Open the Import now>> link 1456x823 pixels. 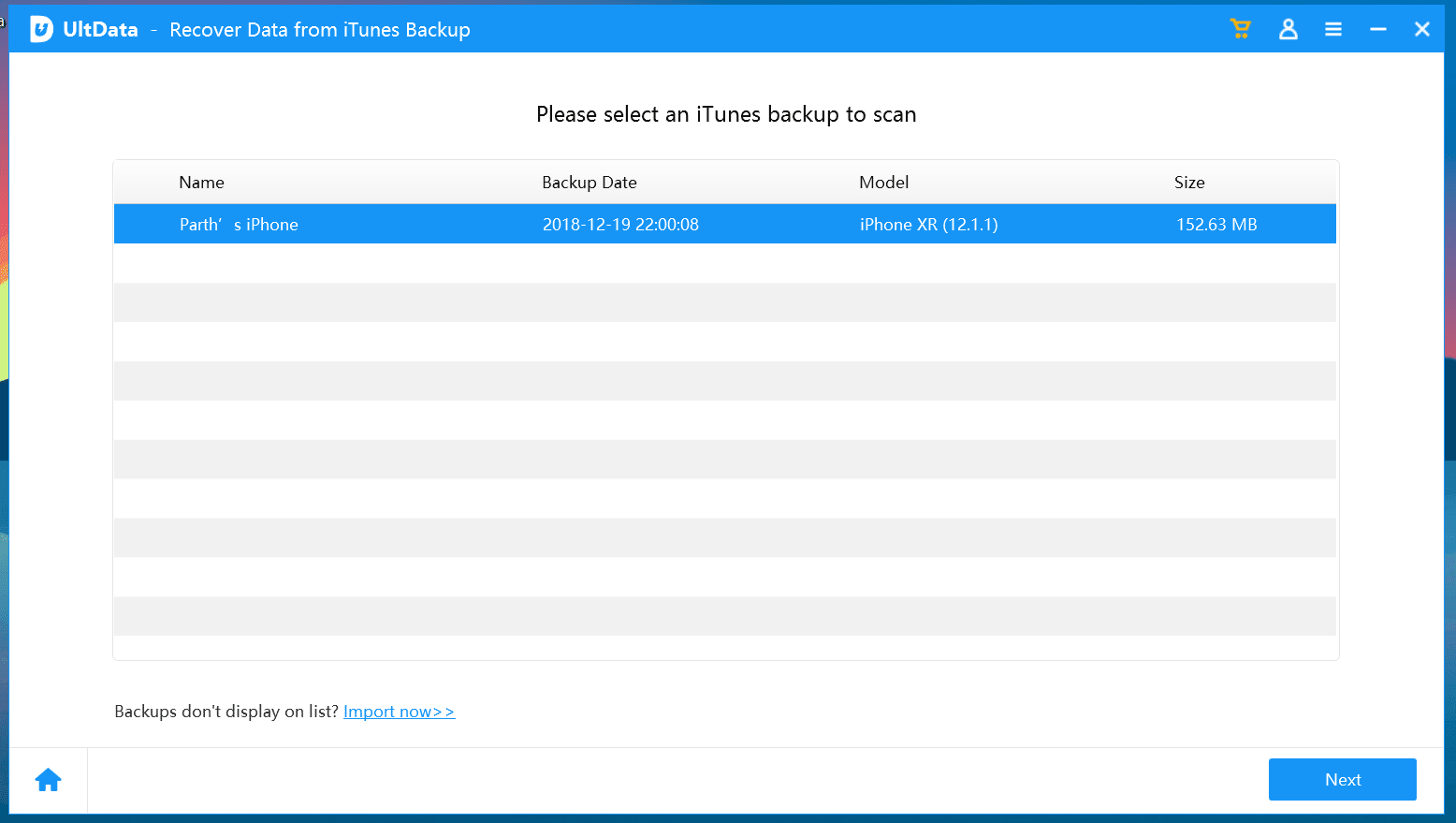pos(399,712)
